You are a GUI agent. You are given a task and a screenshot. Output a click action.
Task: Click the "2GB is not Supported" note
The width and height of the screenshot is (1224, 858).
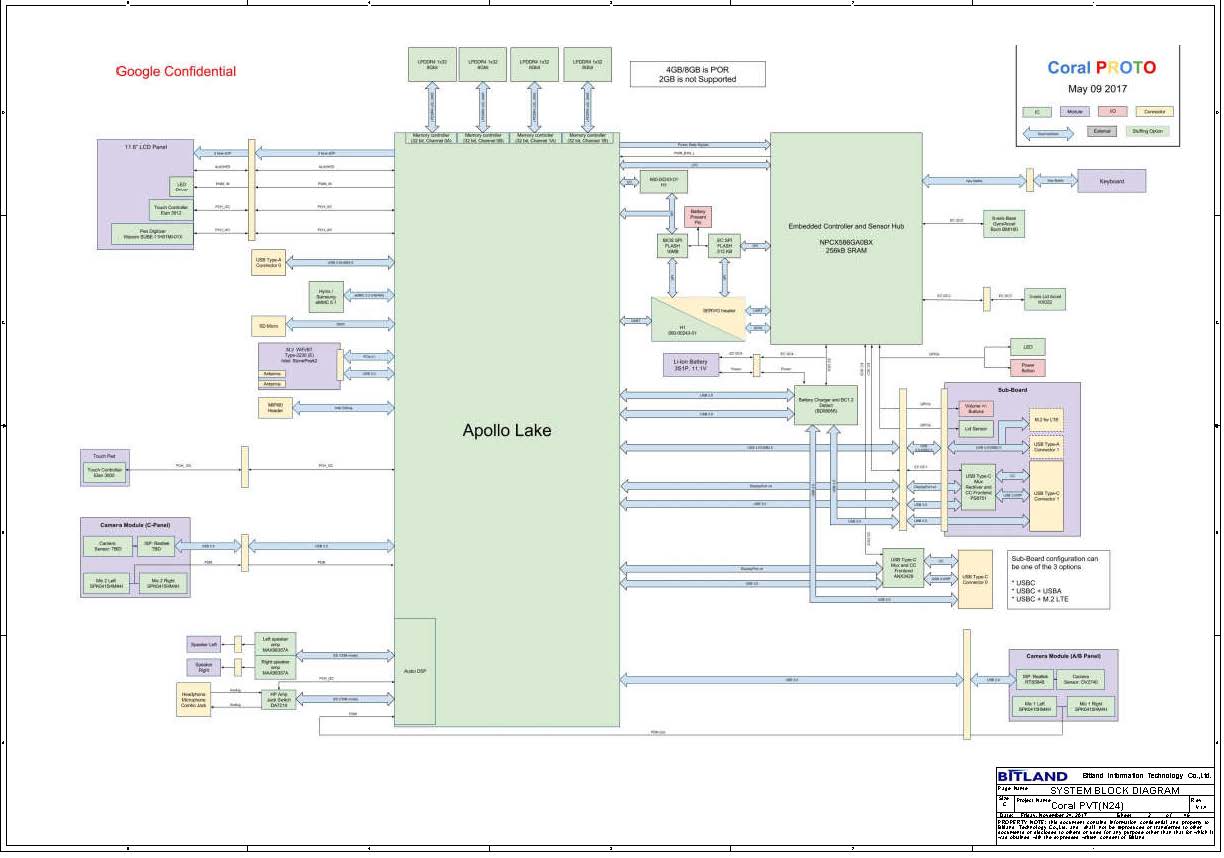pos(696,79)
